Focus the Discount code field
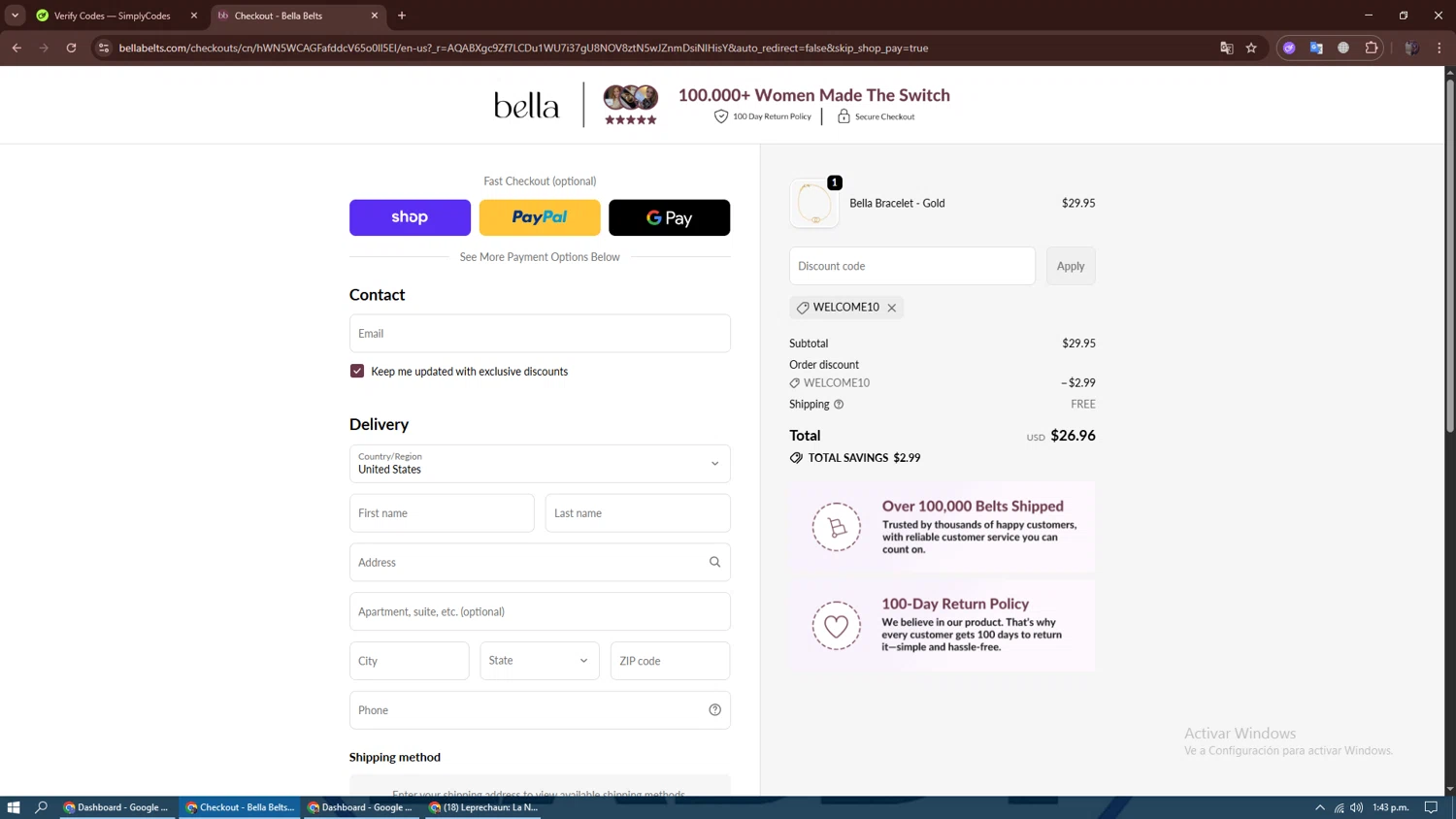 (x=912, y=266)
